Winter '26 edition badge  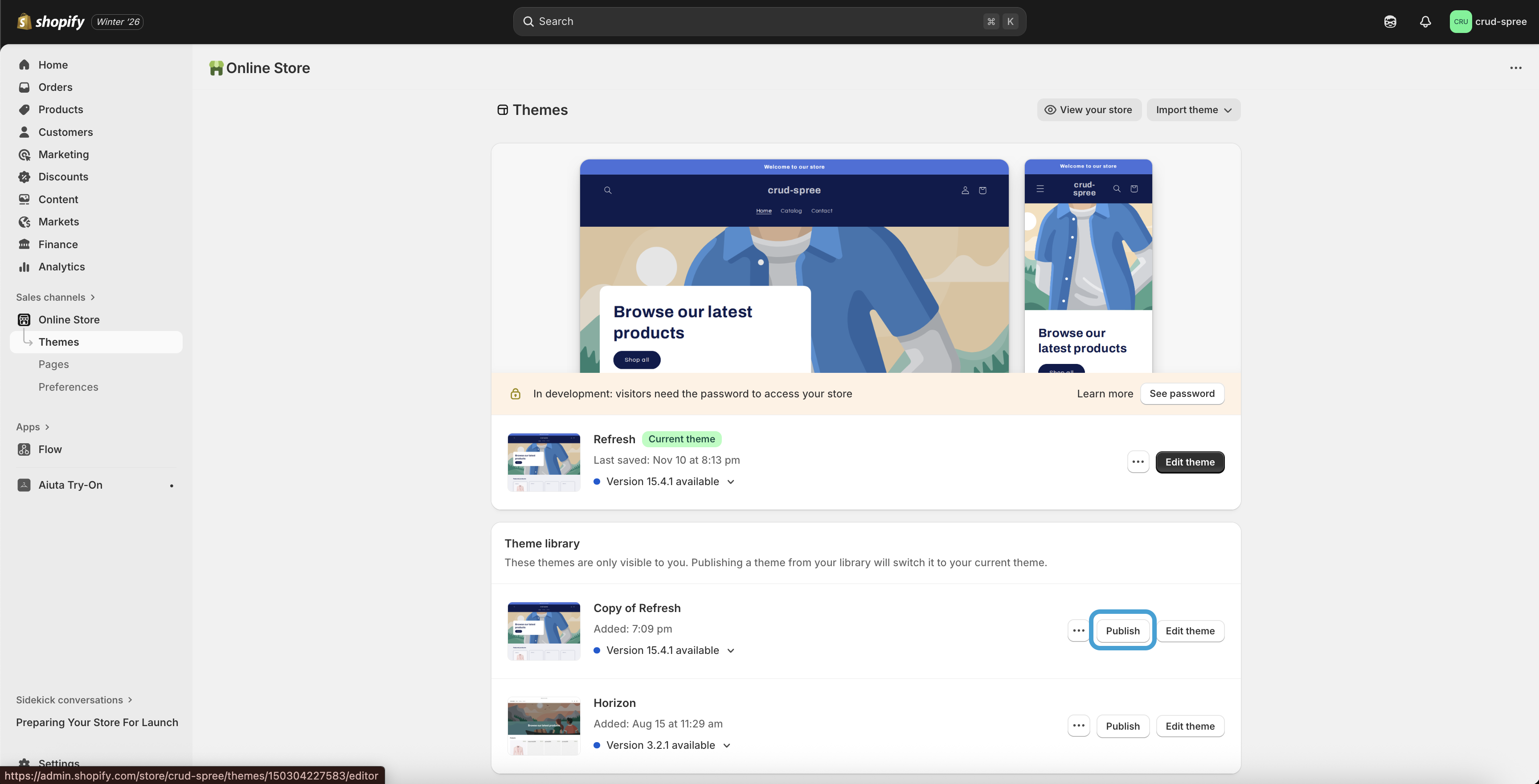coord(118,22)
